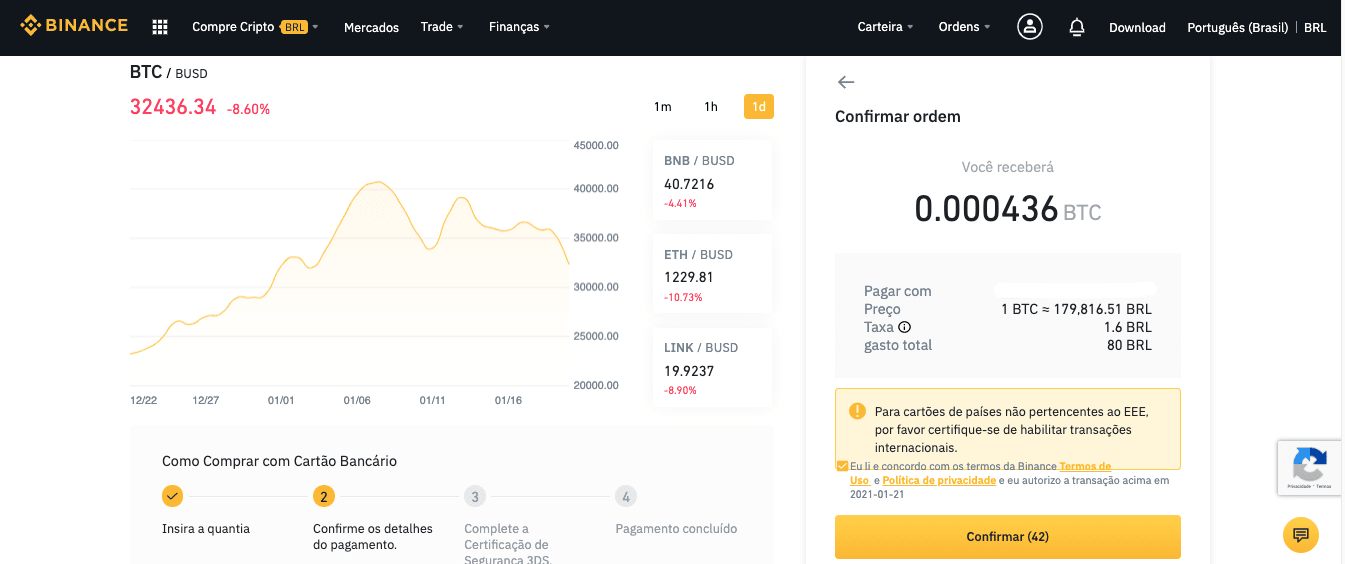Click Confirme os detalhes do pagamento label
1345x564 pixels.
click(373, 536)
